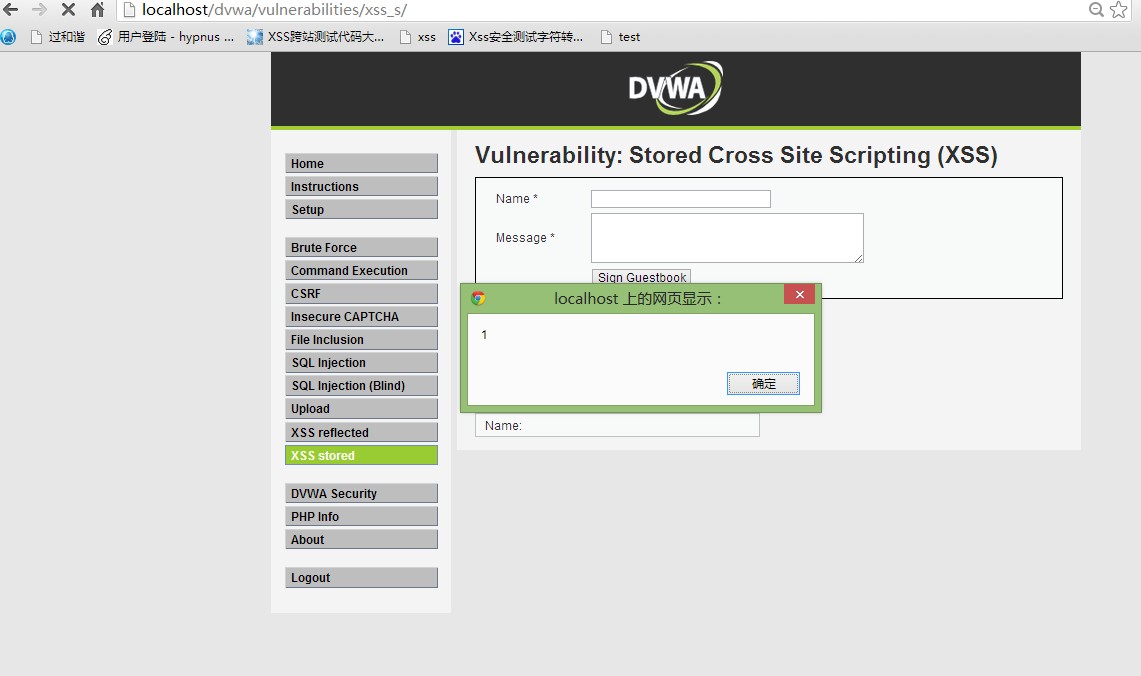The width and height of the screenshot is (1141, 676).
Task: Open SQL Injection (Blind) page
Action: point(361,386)
